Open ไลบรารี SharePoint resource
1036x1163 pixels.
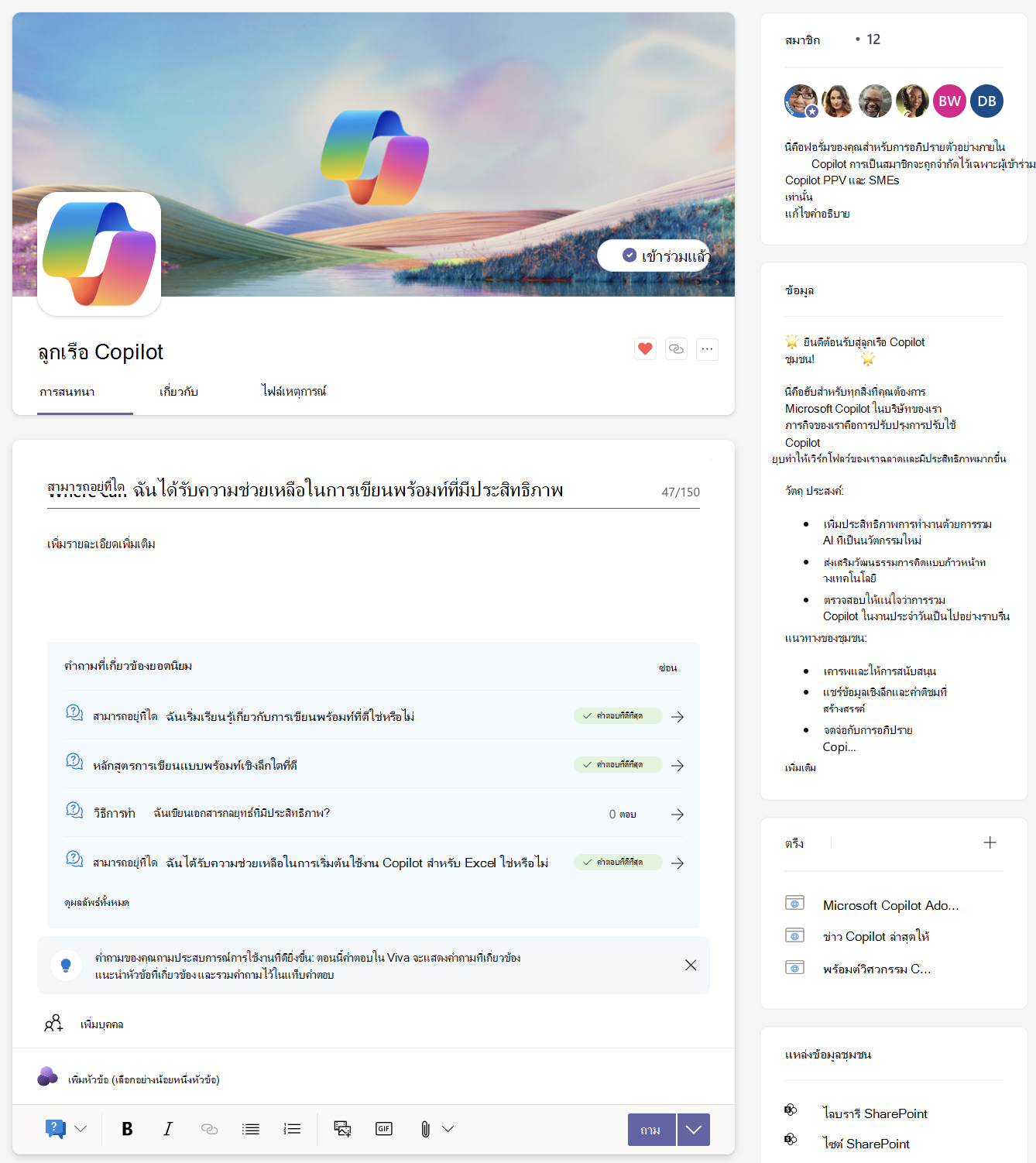875,1113
